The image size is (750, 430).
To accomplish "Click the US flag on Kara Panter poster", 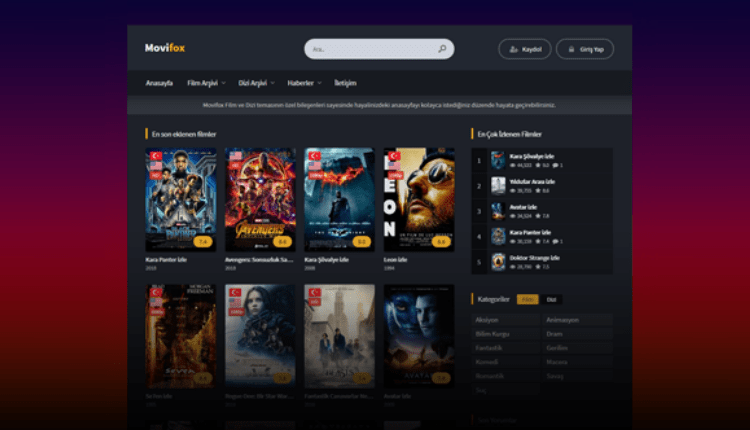I will pos(156,165).
